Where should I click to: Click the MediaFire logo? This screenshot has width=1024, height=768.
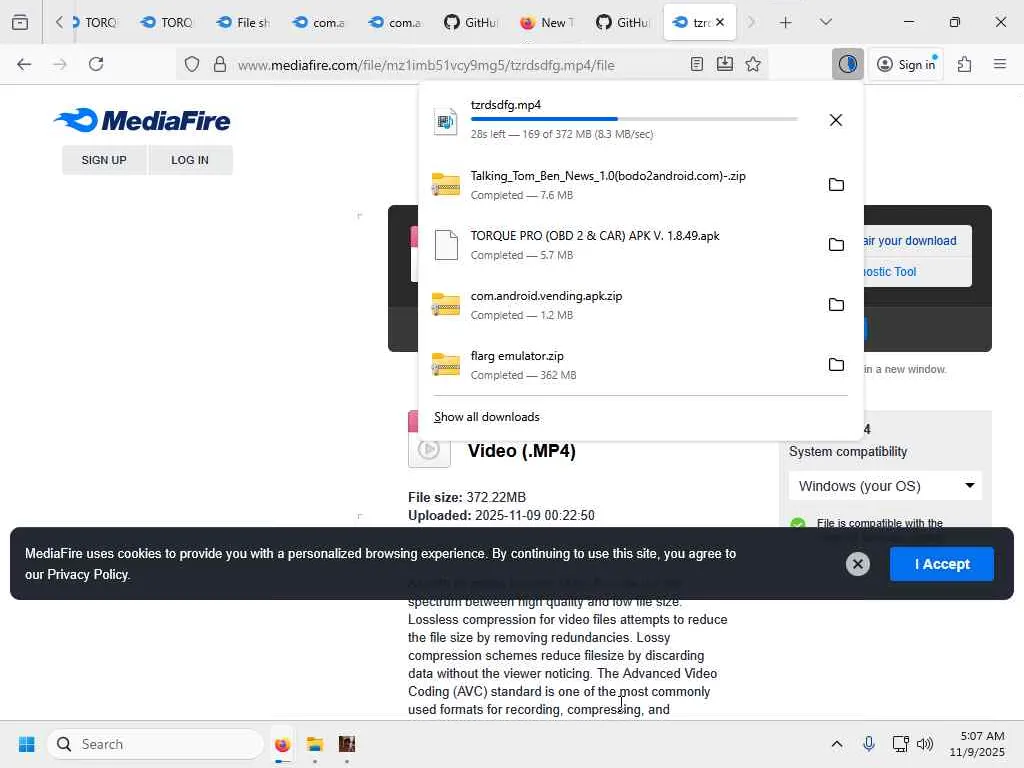tap(142, 120)
